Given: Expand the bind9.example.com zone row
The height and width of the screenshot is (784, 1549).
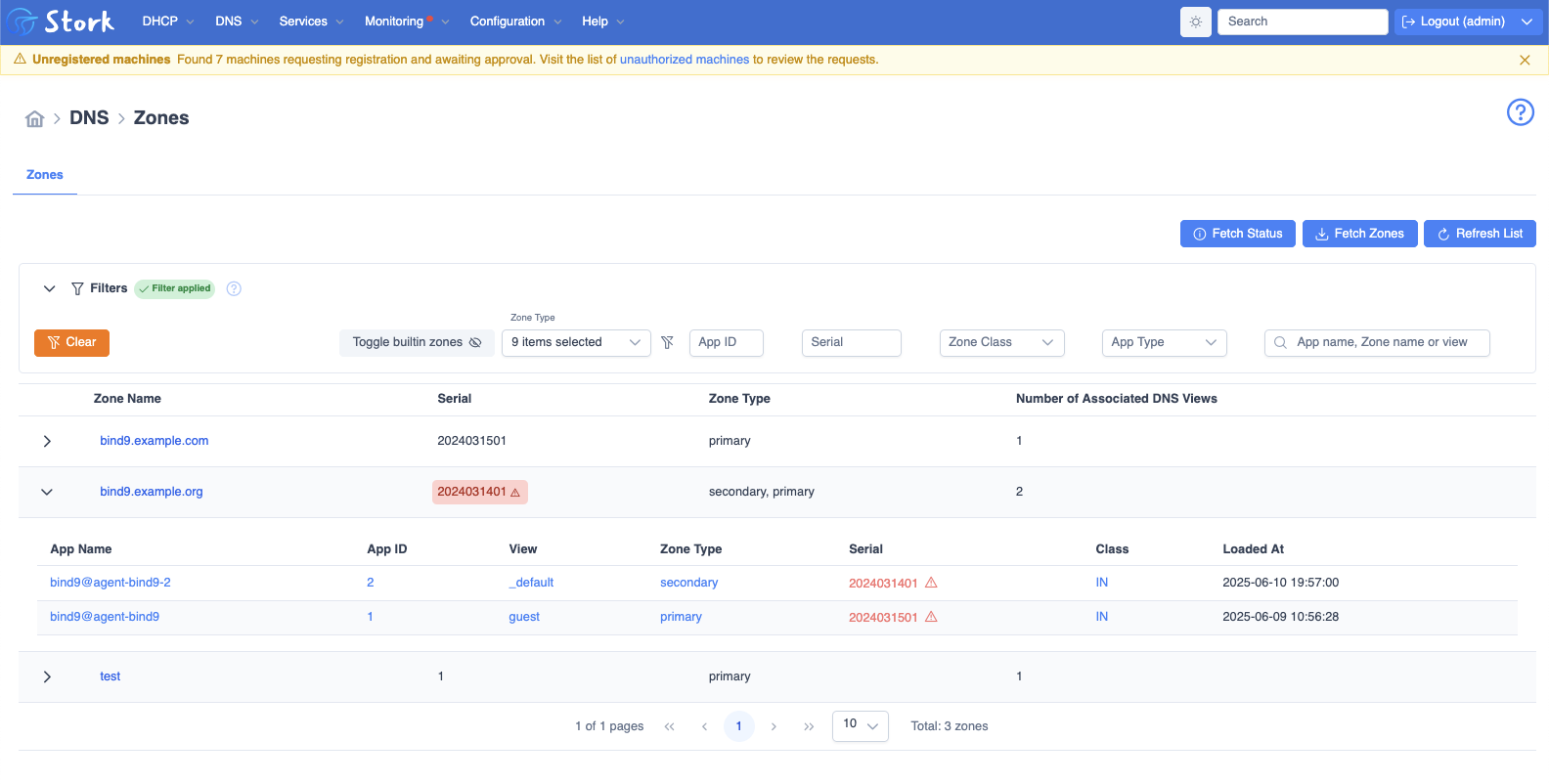Looking at the screenshot, I should (x=47, y=441).
